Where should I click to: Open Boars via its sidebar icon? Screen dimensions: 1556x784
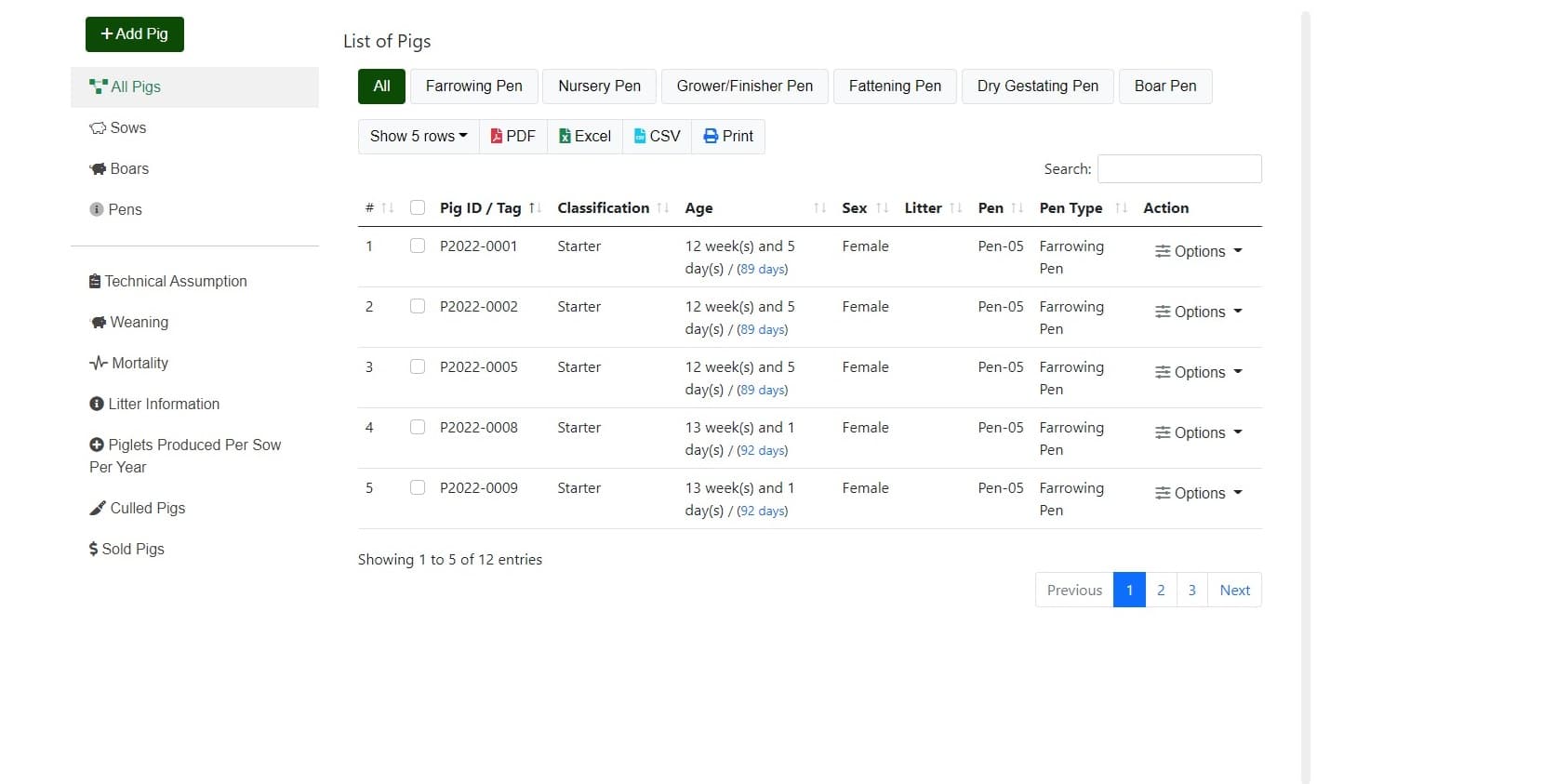(x=98, y=168)
